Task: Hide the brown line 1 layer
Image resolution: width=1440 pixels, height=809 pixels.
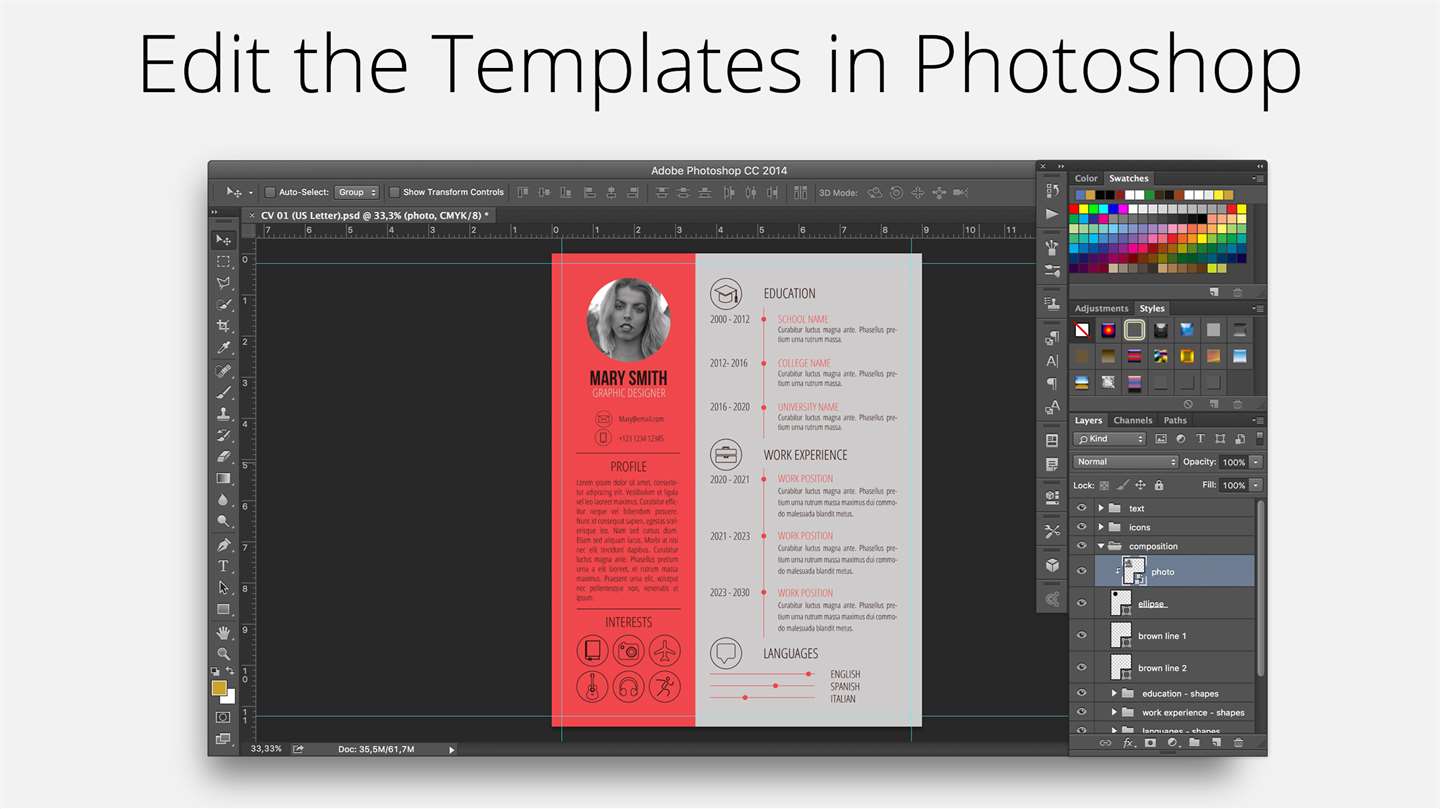Action: click(x=1081, y=635)
